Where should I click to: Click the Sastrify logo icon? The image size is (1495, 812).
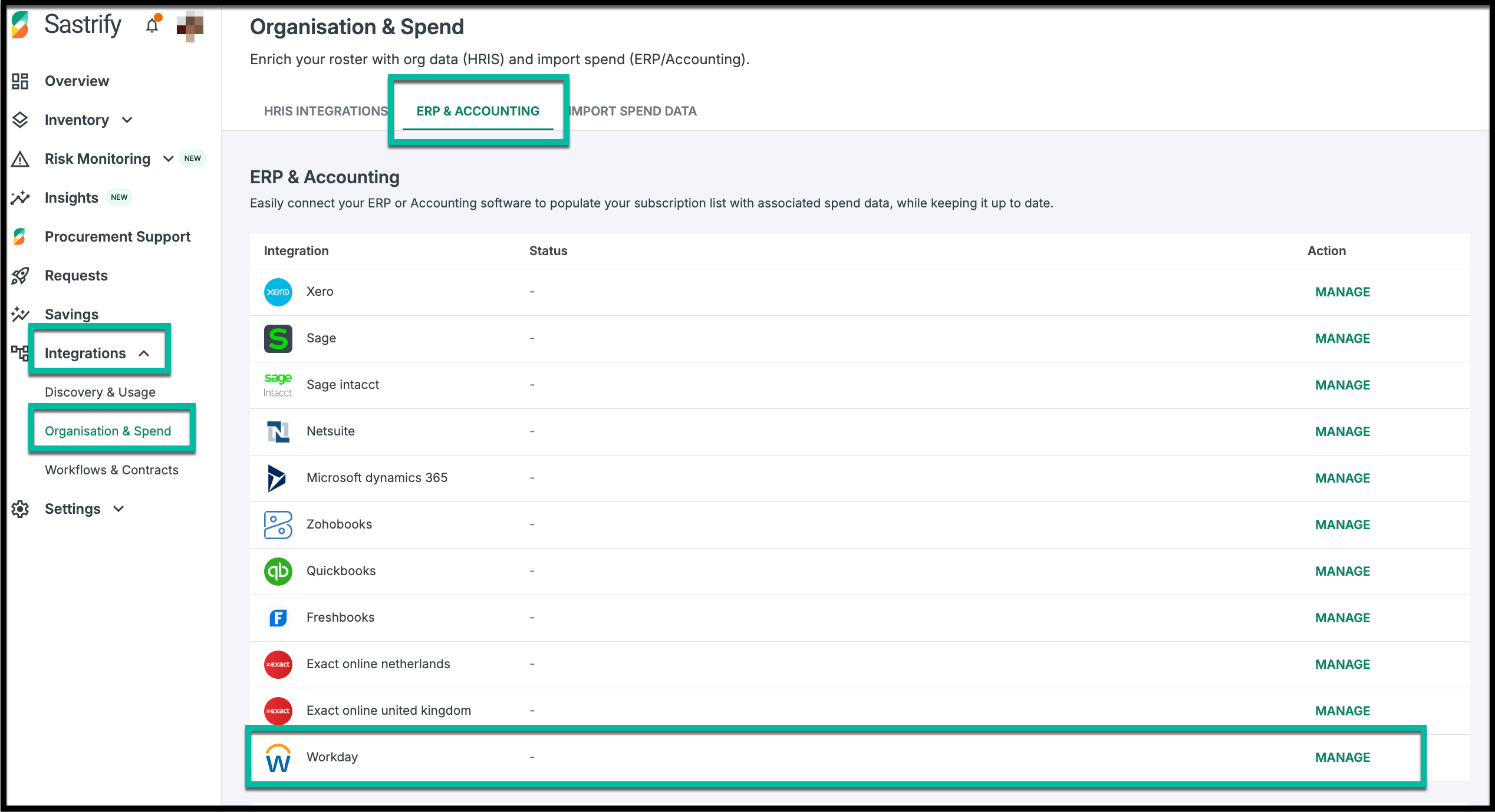(x=20, y=25)
